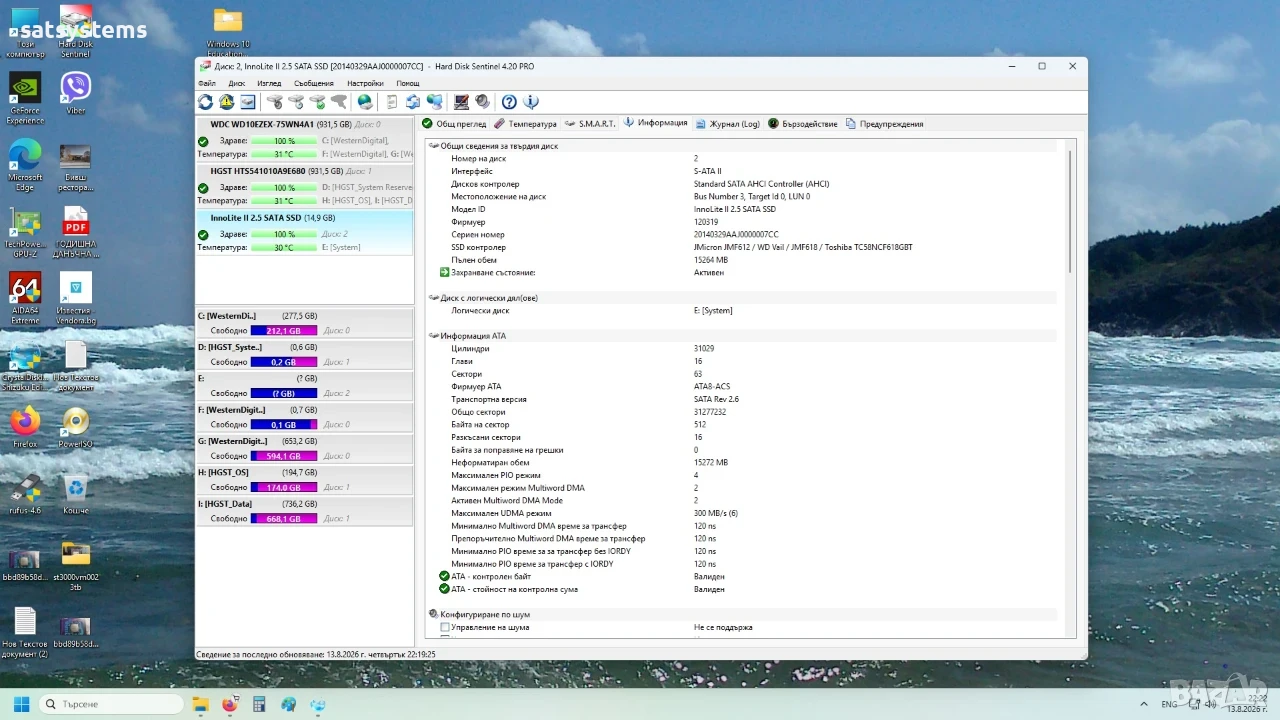This screenshot has width=1280, height=720.
Task: Click the document report toolbar icon
Action: pyautogui.click(x=391, y=102)
